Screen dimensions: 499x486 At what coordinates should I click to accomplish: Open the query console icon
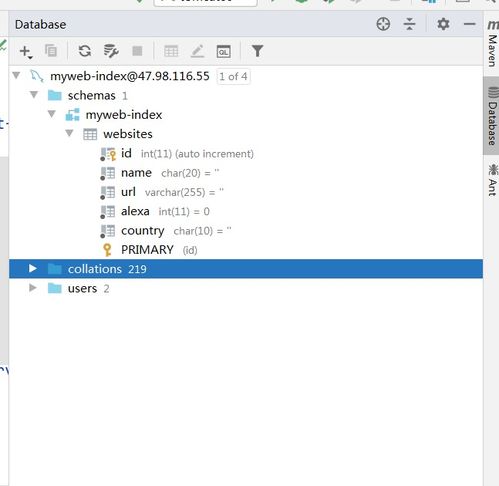(223, 51)
